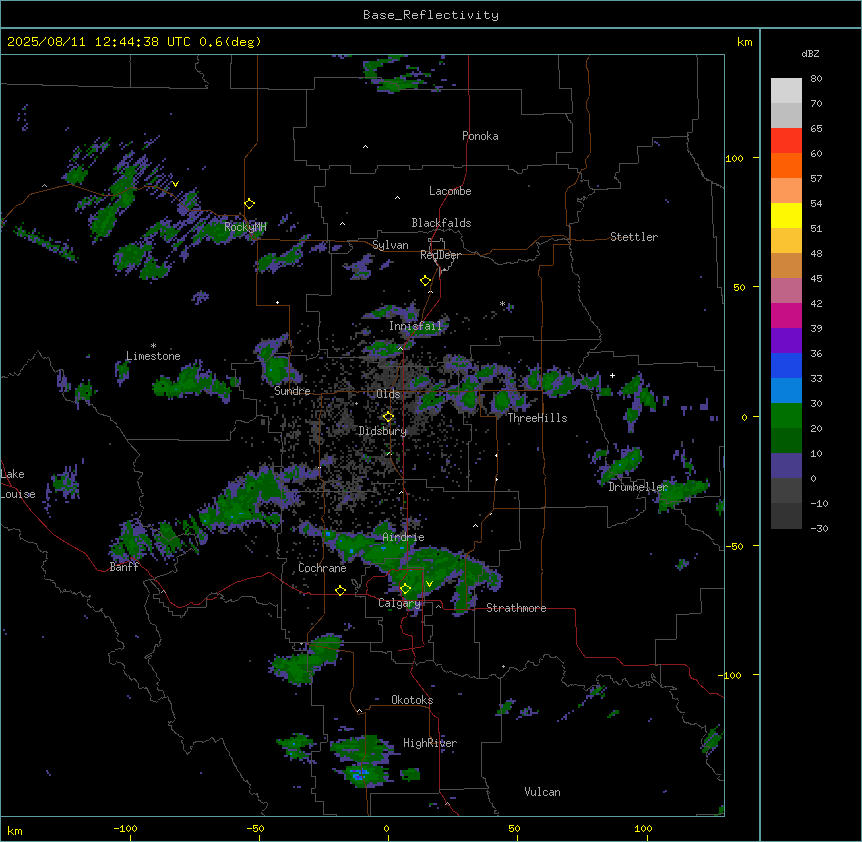
Task: Click the Banff label
Action: 124,567
